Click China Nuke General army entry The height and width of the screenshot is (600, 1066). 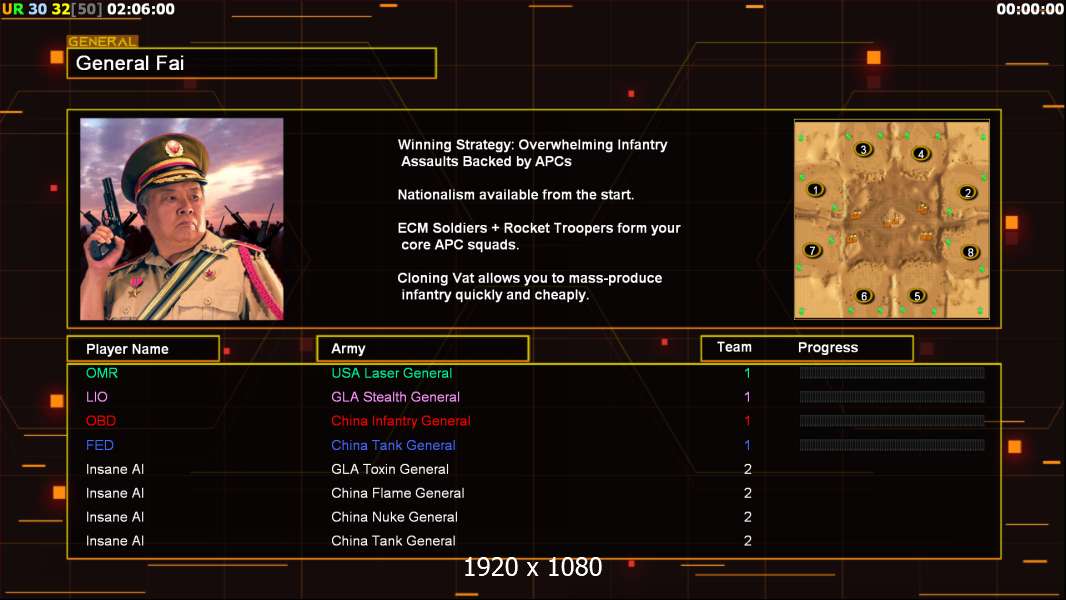click(394, 517)
